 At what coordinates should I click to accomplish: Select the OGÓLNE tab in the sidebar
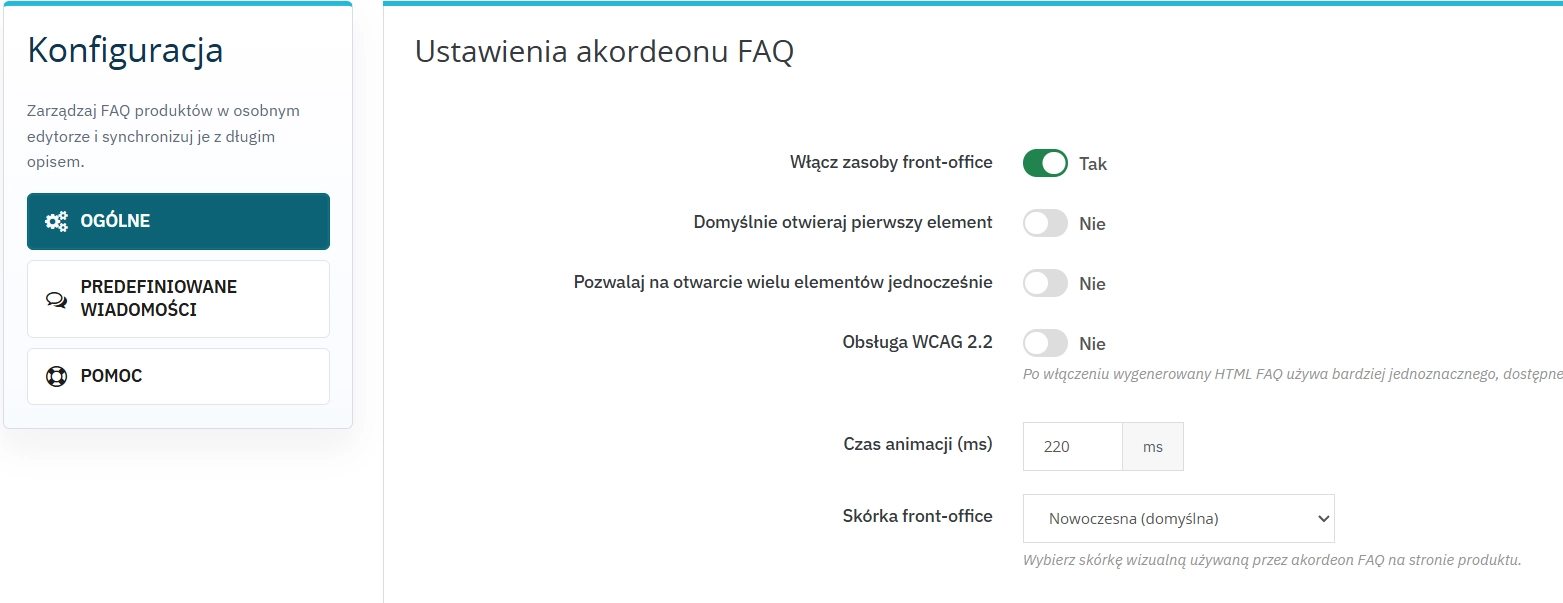point(178,221)
